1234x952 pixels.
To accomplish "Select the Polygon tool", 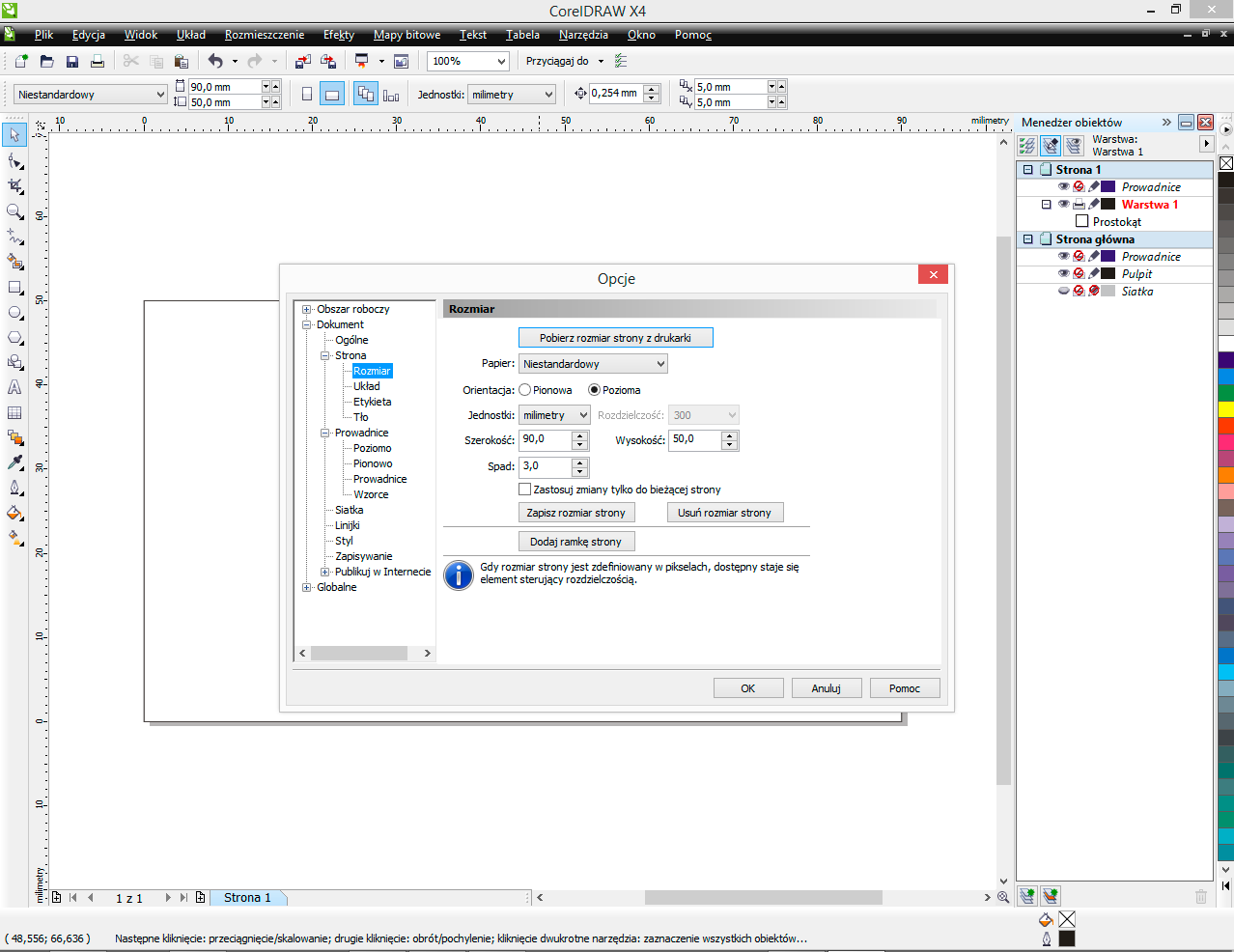I will point(14,337).
